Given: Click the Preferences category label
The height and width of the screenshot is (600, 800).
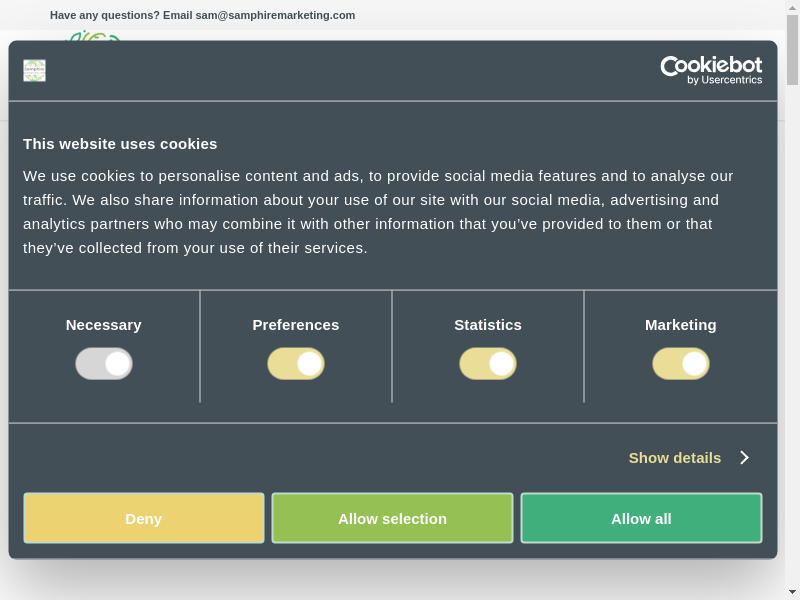Looking at the screenshot, I should 296,325.
